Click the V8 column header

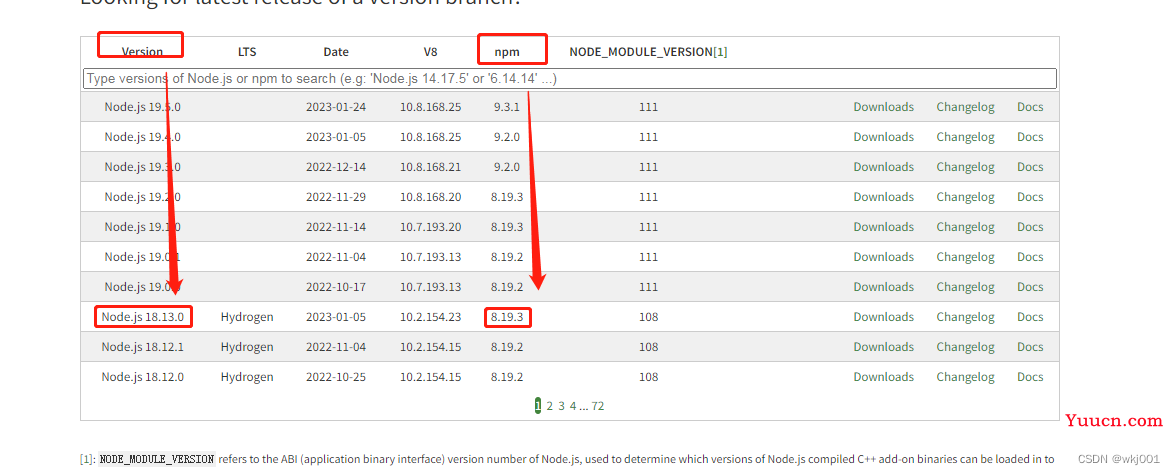tap(430, 52)
